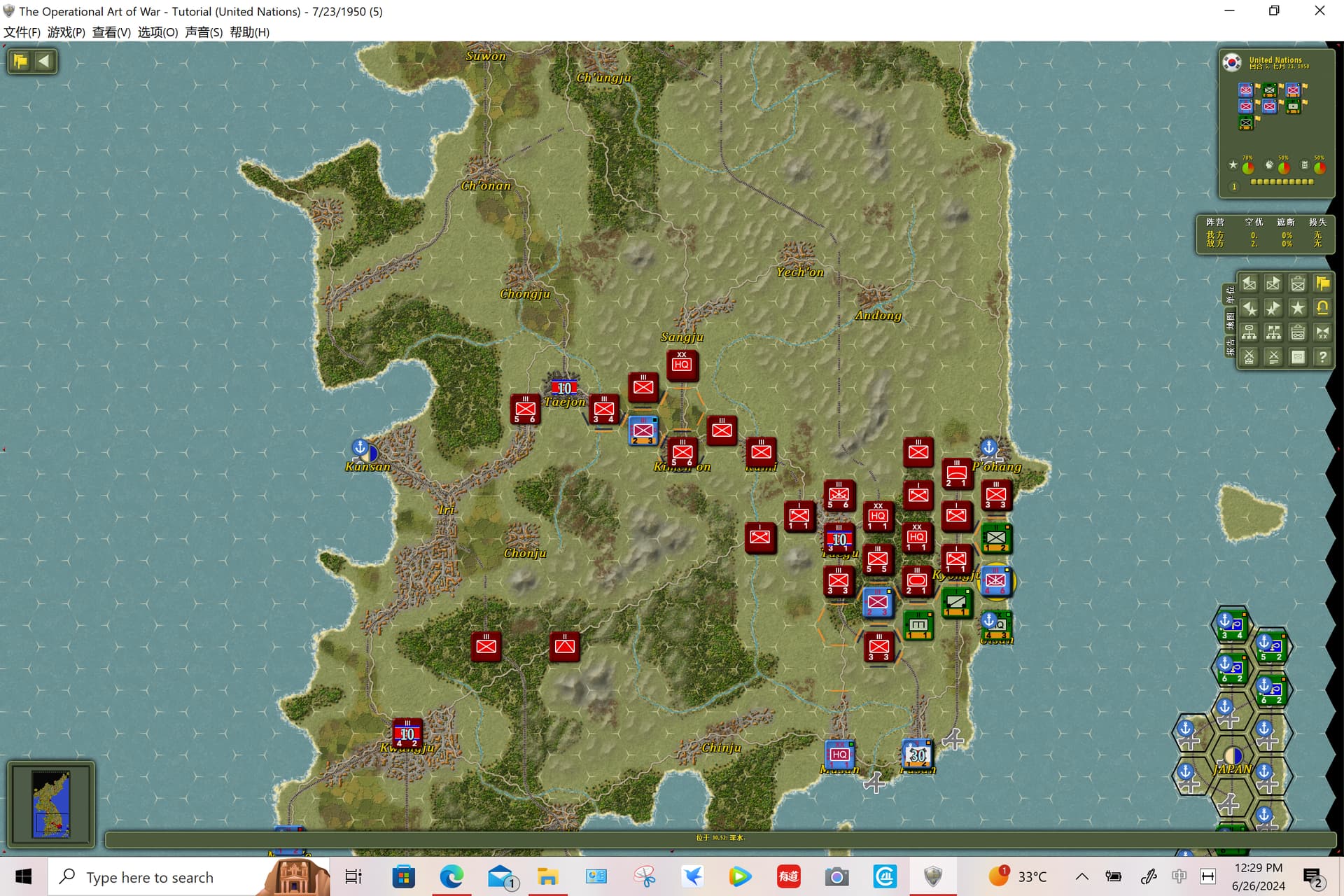Select previous unit arrow icon

pos(1249,283)
